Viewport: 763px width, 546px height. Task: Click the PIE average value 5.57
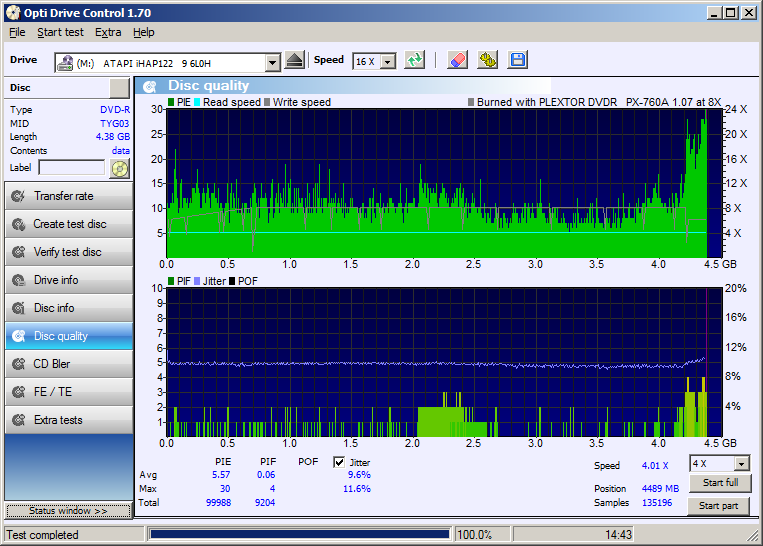[x=221, y=474]
